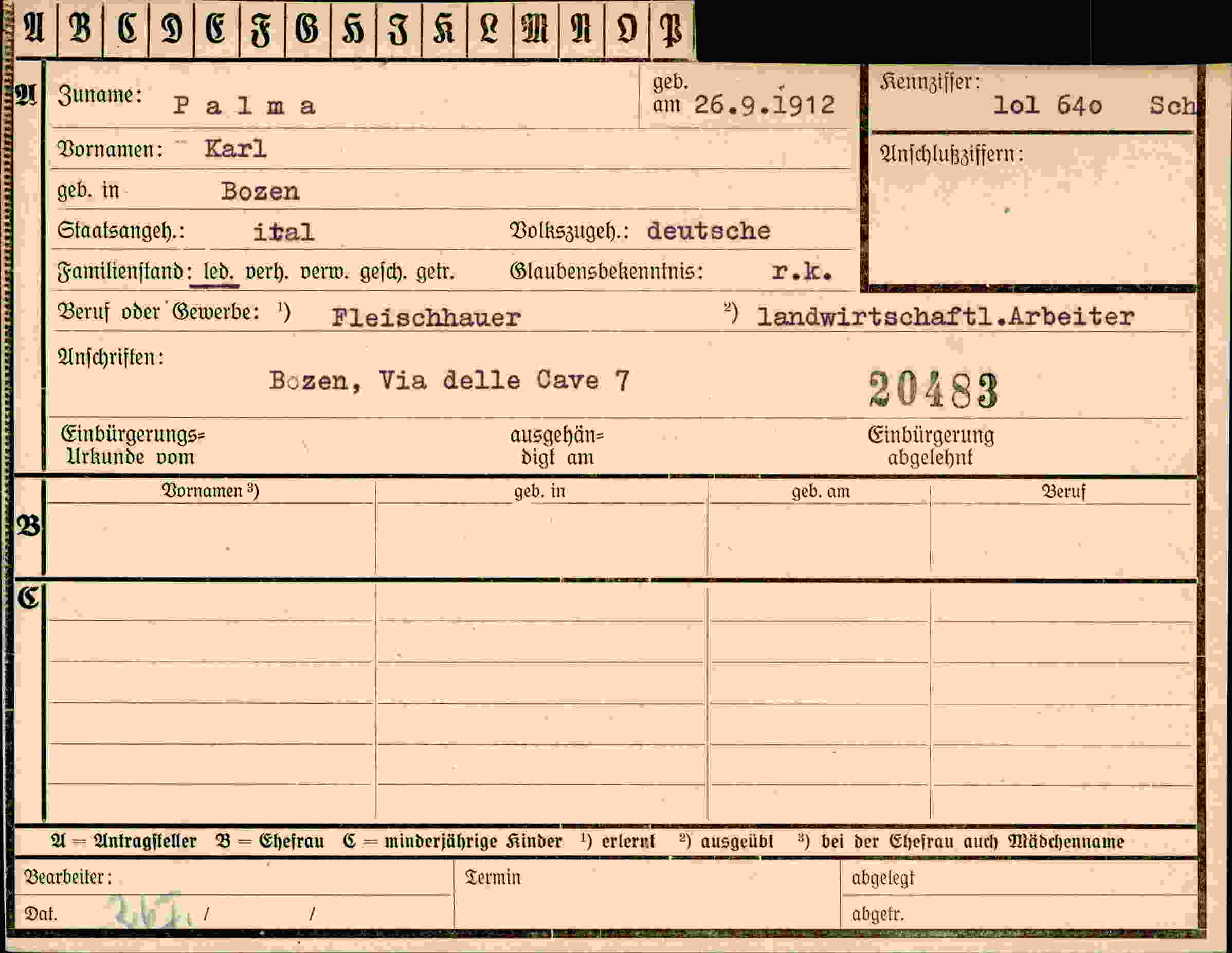
Task: Click the 'Staatsangeh.:' label
Action: pos(121,231)
